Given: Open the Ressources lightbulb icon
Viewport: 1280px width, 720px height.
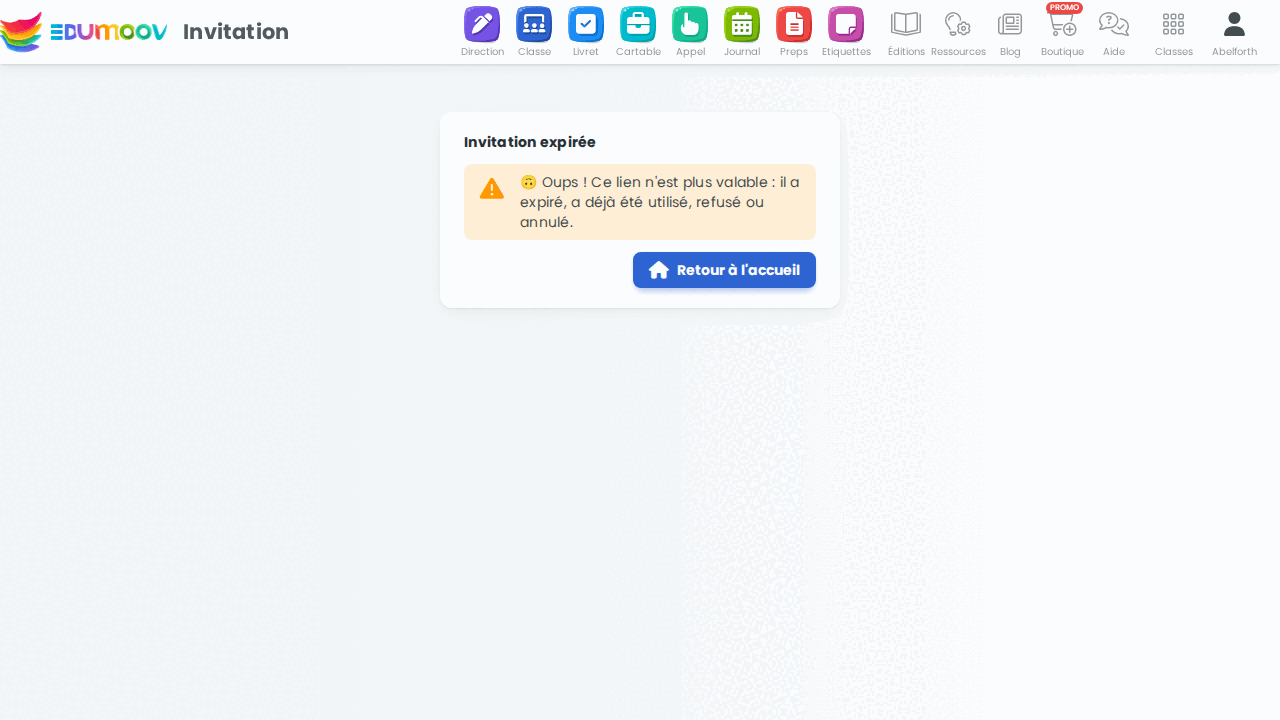Looking at the screenshot, I should click(958, 24).
